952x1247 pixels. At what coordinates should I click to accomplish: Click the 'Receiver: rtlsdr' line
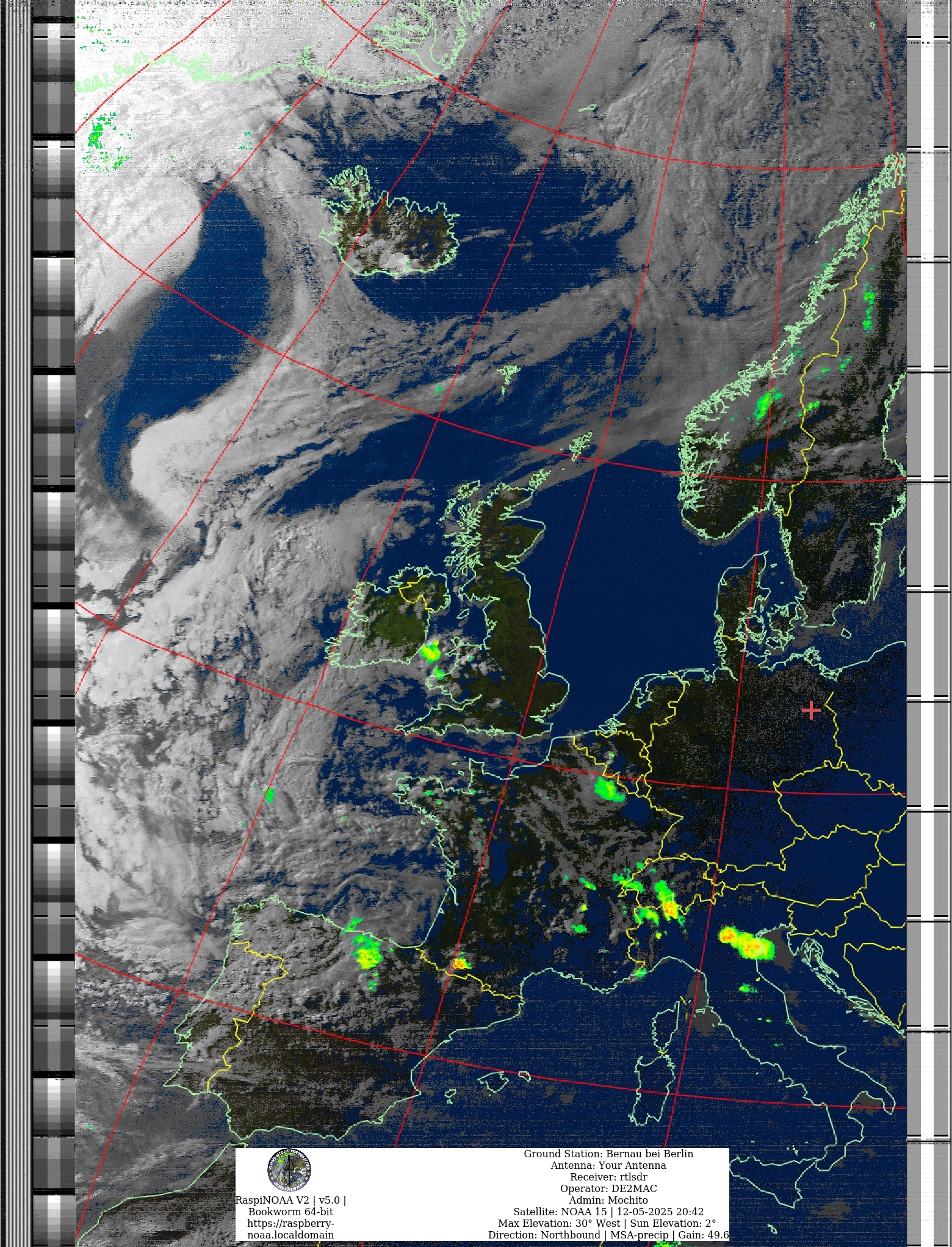pyautogui.click(x=608, y=1177)
